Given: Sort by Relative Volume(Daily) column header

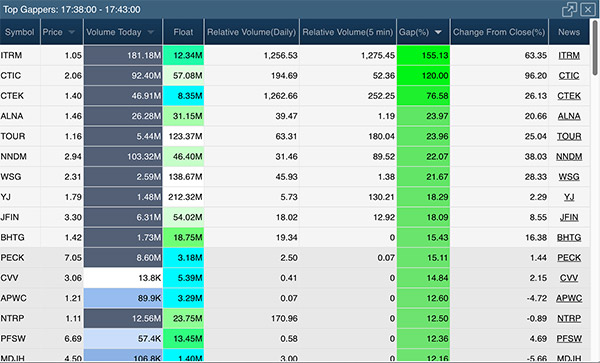Looking at the screenshot, I should (252, 32).
